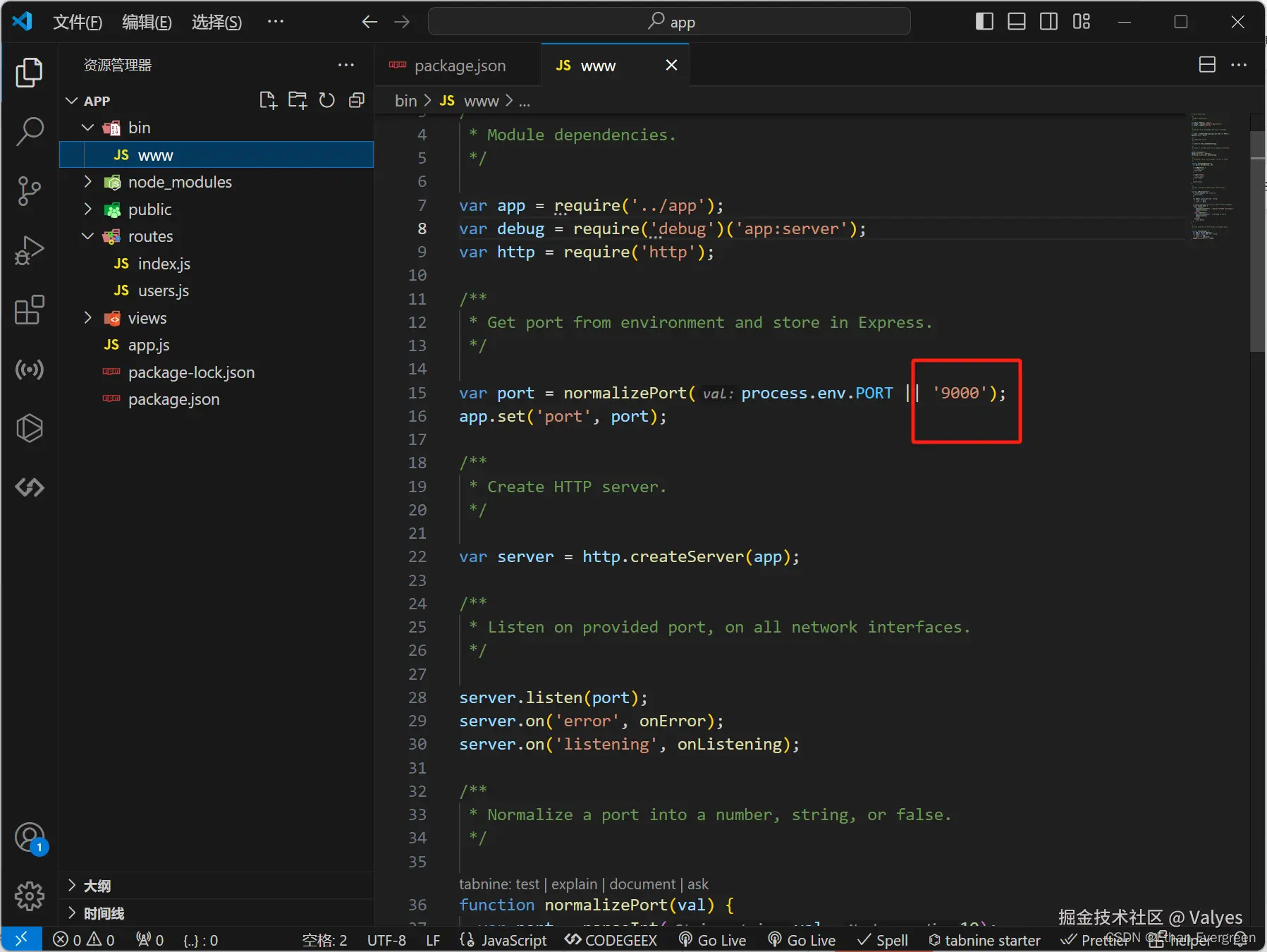Viewport: 1267px width, 952px height.
Task: Click the New Folder icon in explorer
Action: click(x=298, y=101)
